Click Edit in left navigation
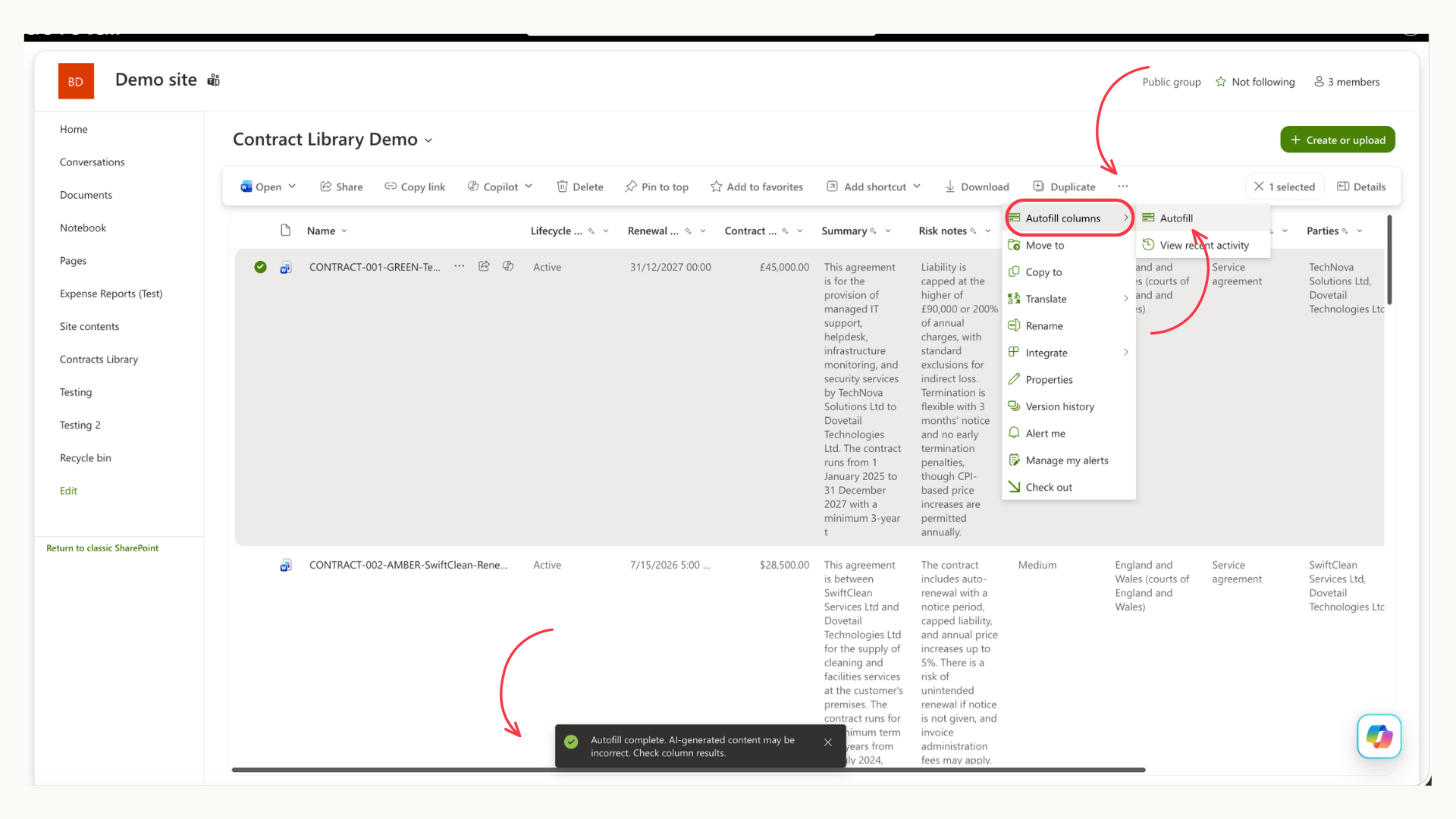This screenshot has width=1456, height=819. (68, 491)
